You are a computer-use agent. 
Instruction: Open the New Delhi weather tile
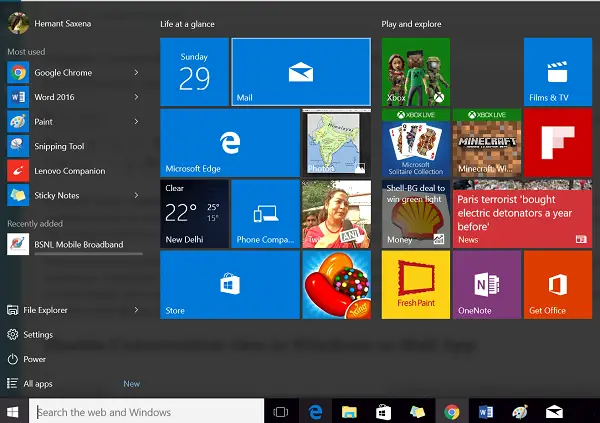pos(194,214)
